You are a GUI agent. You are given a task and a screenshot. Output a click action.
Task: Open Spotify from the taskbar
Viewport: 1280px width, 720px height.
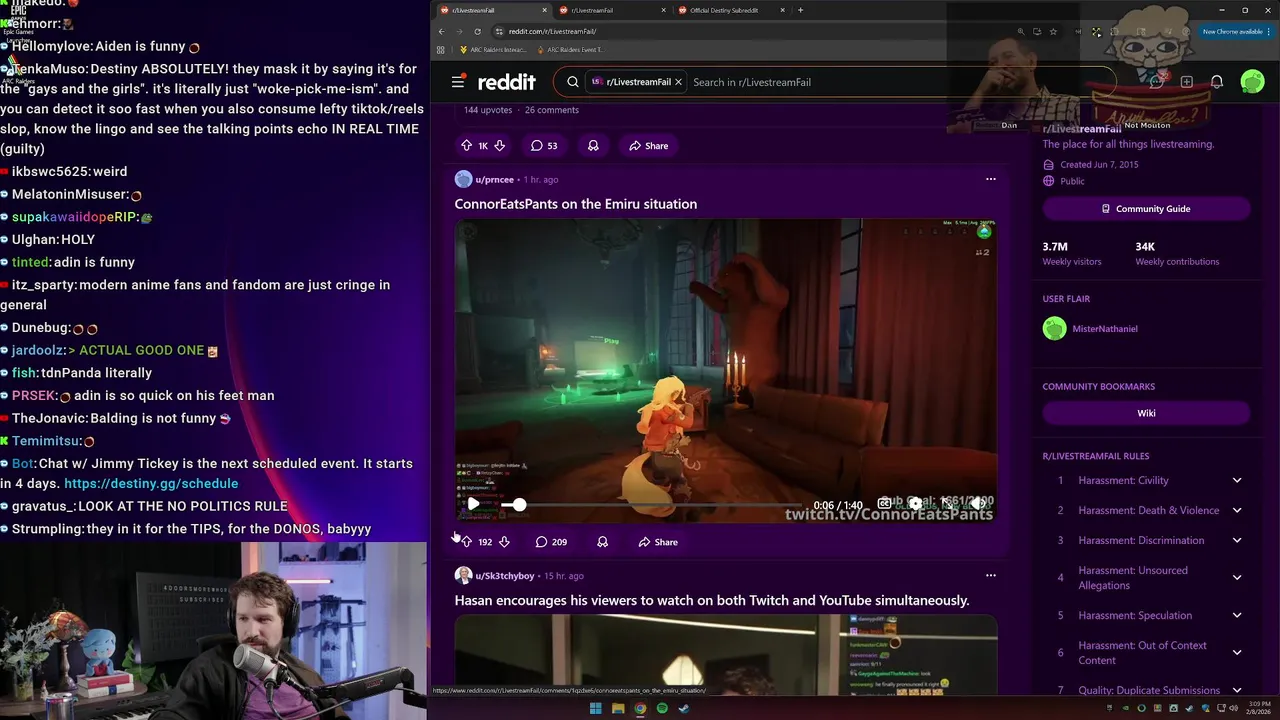662,709
